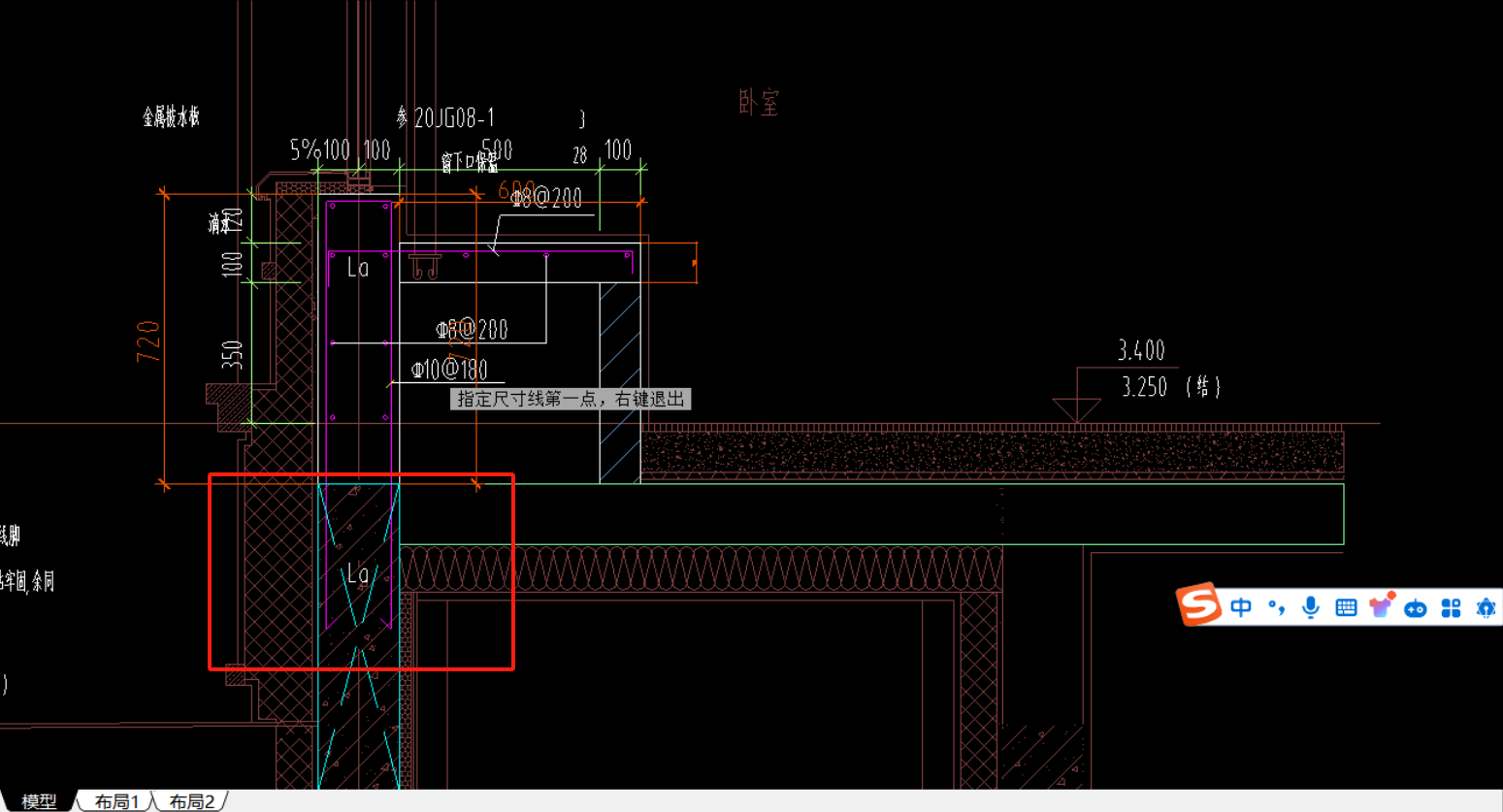
Task: Click the 5% slope label
Action: pyautogui.click(x=305, y=149)
